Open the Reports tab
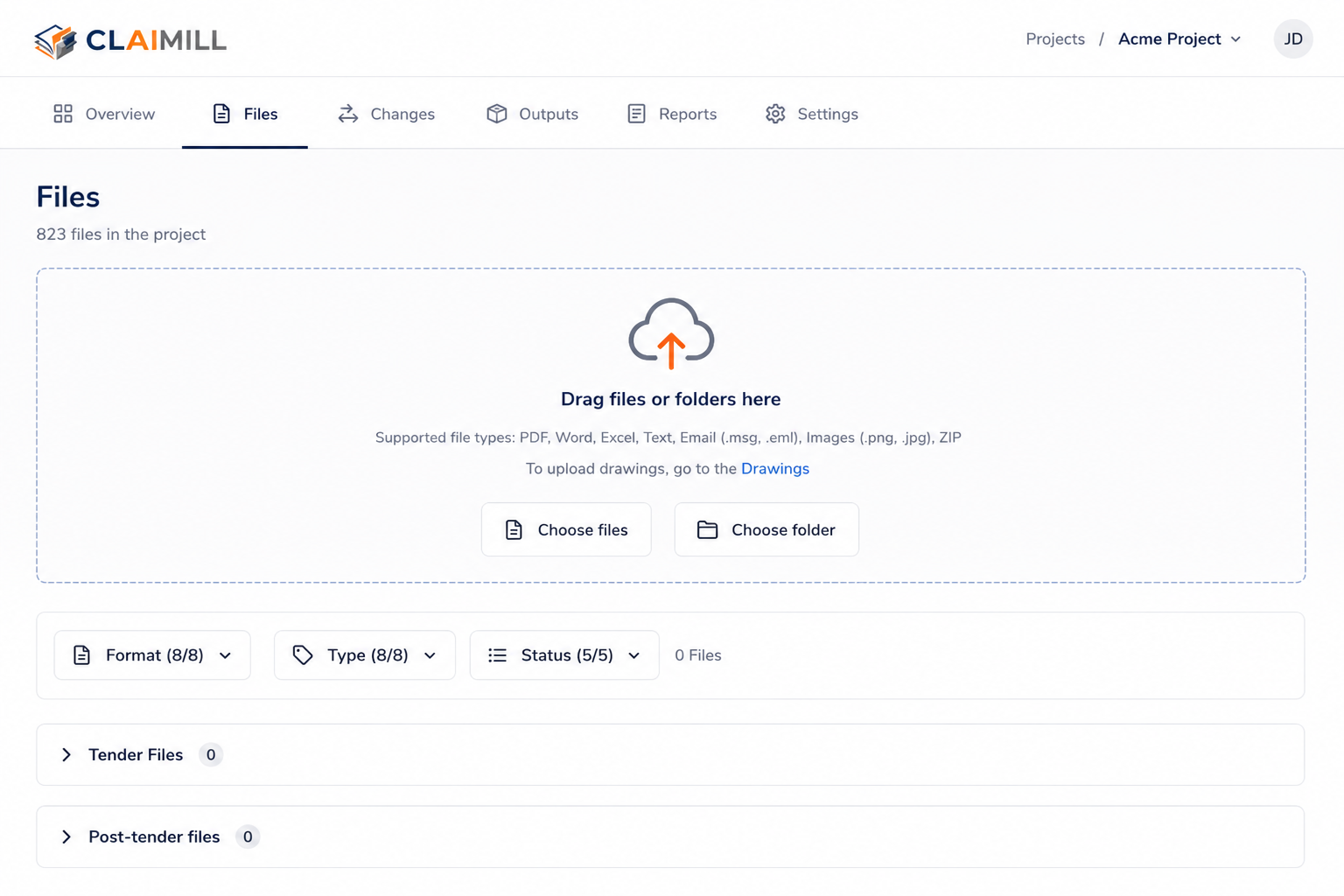 [x=672, y=114]
